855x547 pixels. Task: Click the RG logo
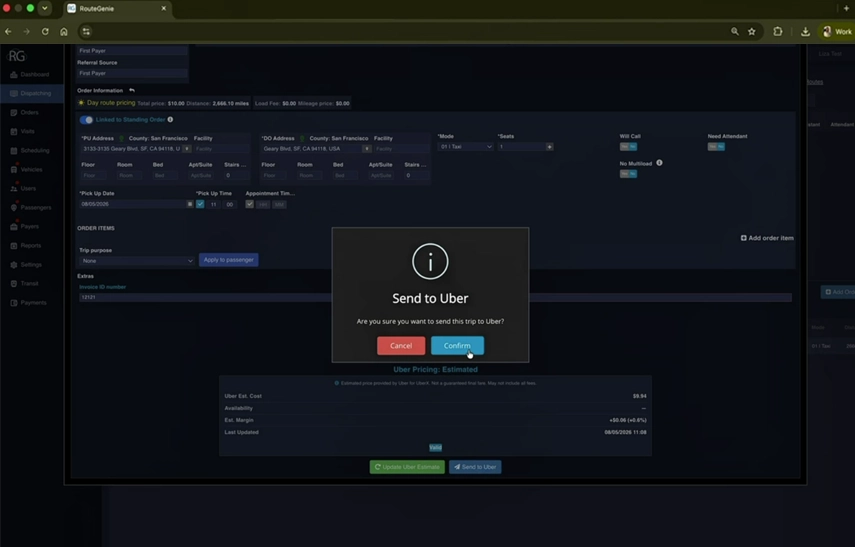(17, 56)
